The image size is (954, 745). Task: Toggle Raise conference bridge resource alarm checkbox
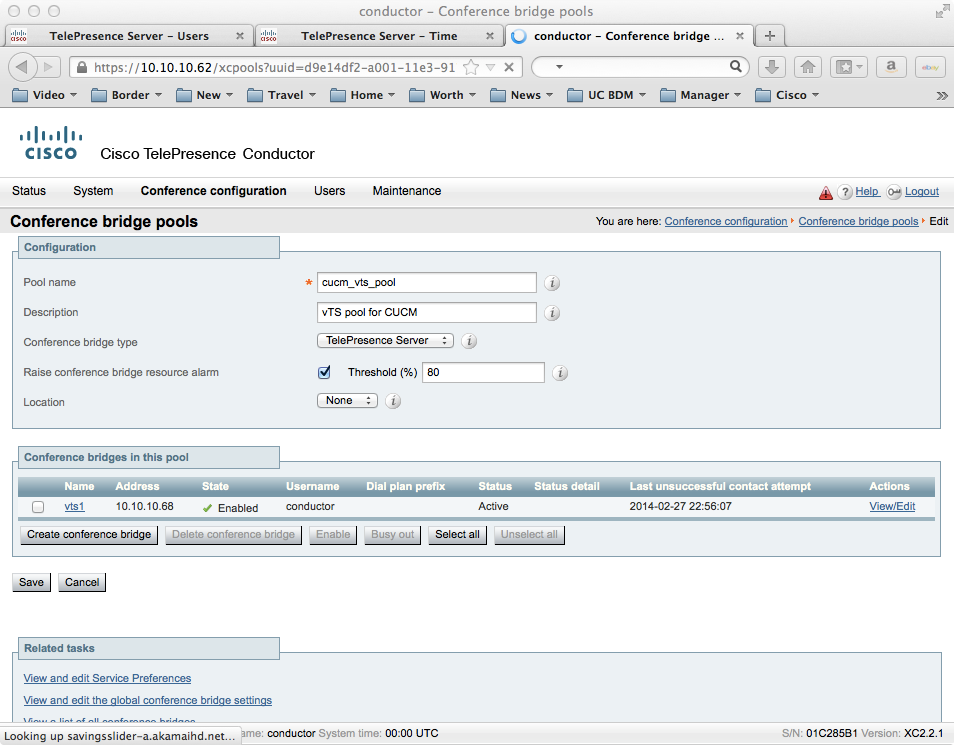click(324, 372)
